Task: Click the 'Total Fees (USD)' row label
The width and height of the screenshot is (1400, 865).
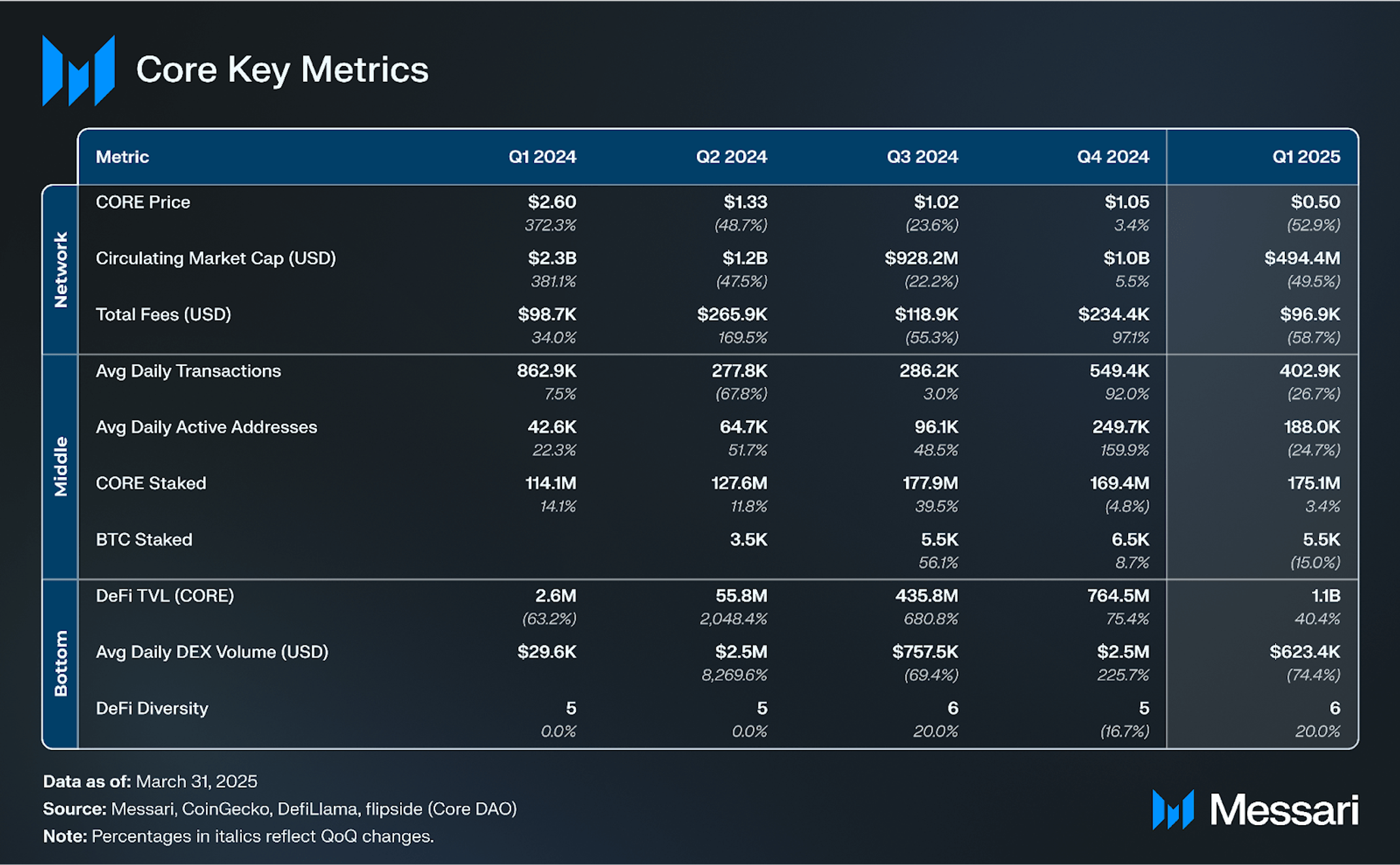Action: (163, 315)
